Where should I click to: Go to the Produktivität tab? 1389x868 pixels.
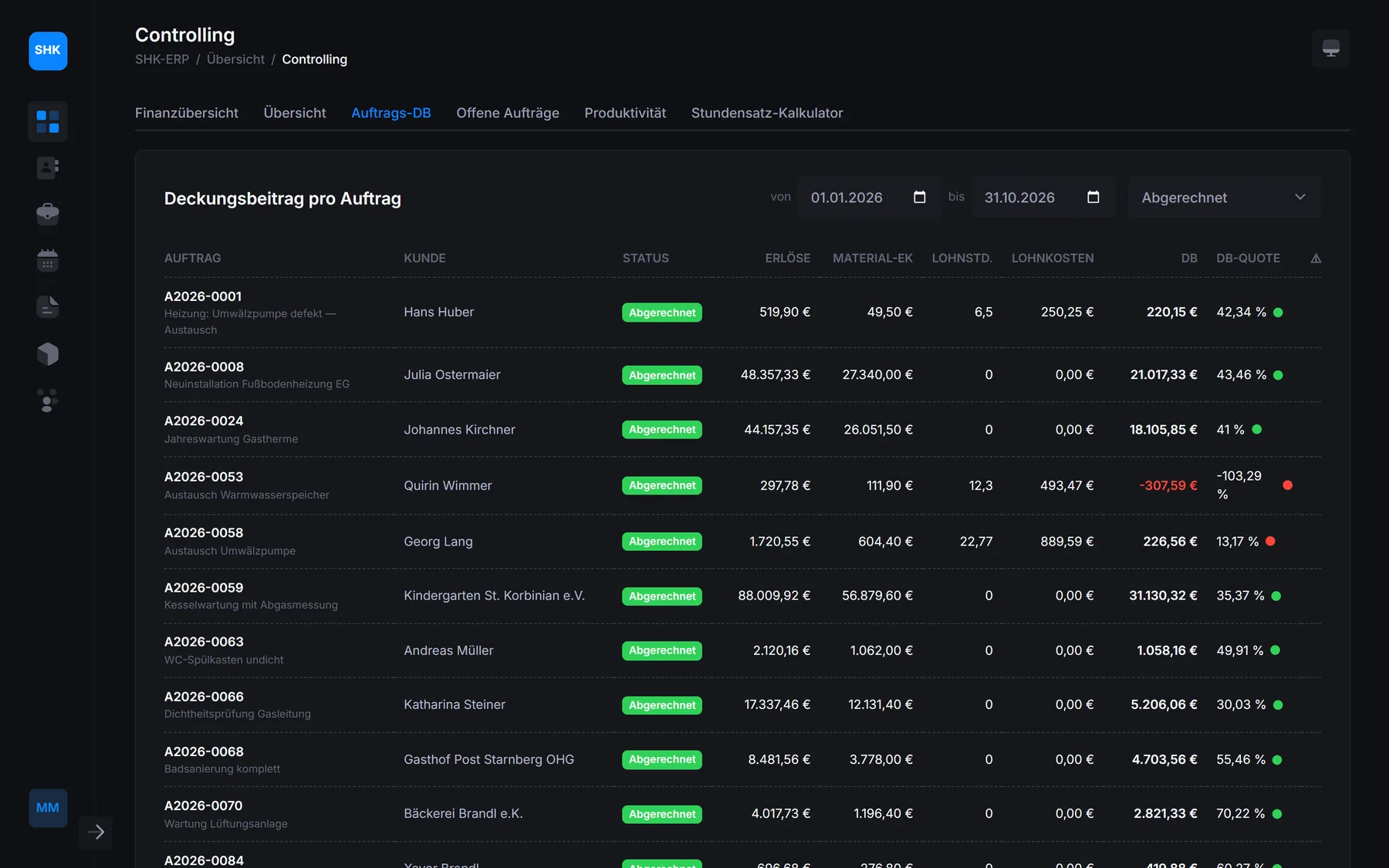(625, 113)
